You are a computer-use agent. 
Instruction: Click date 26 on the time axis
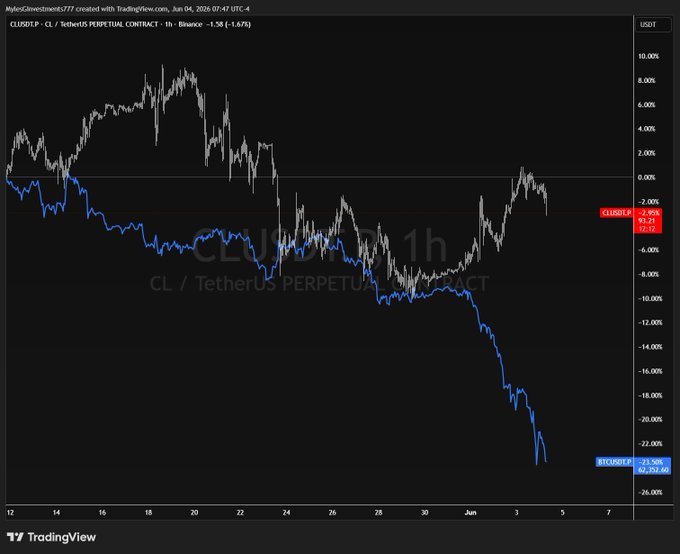tap(332, 513)
